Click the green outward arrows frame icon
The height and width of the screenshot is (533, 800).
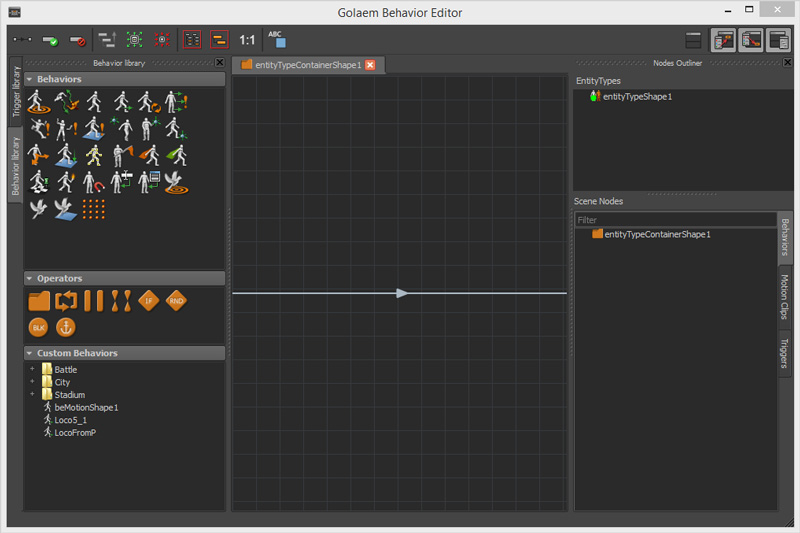[135, 40]
